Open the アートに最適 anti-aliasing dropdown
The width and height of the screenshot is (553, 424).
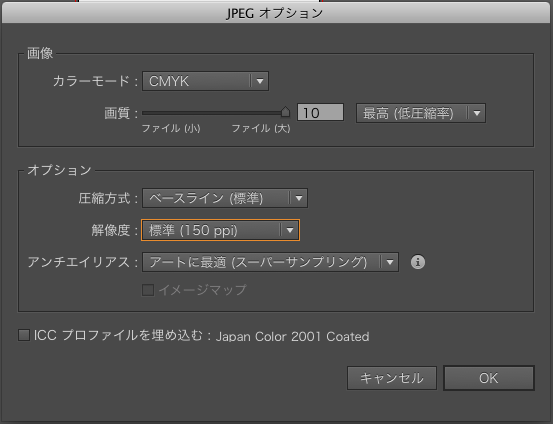point(270,262)
